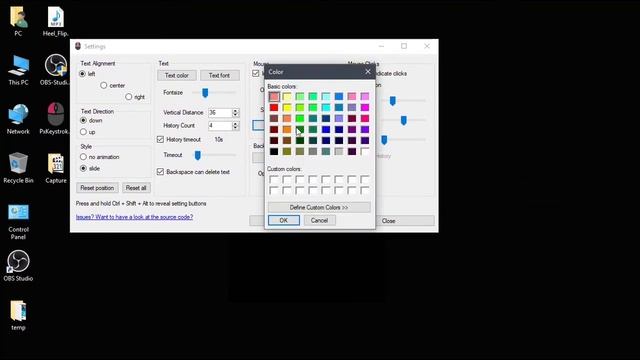This screenshot has height=360, width=640.
Task: Close the Color dialog with the X
Action: (367, 72)
